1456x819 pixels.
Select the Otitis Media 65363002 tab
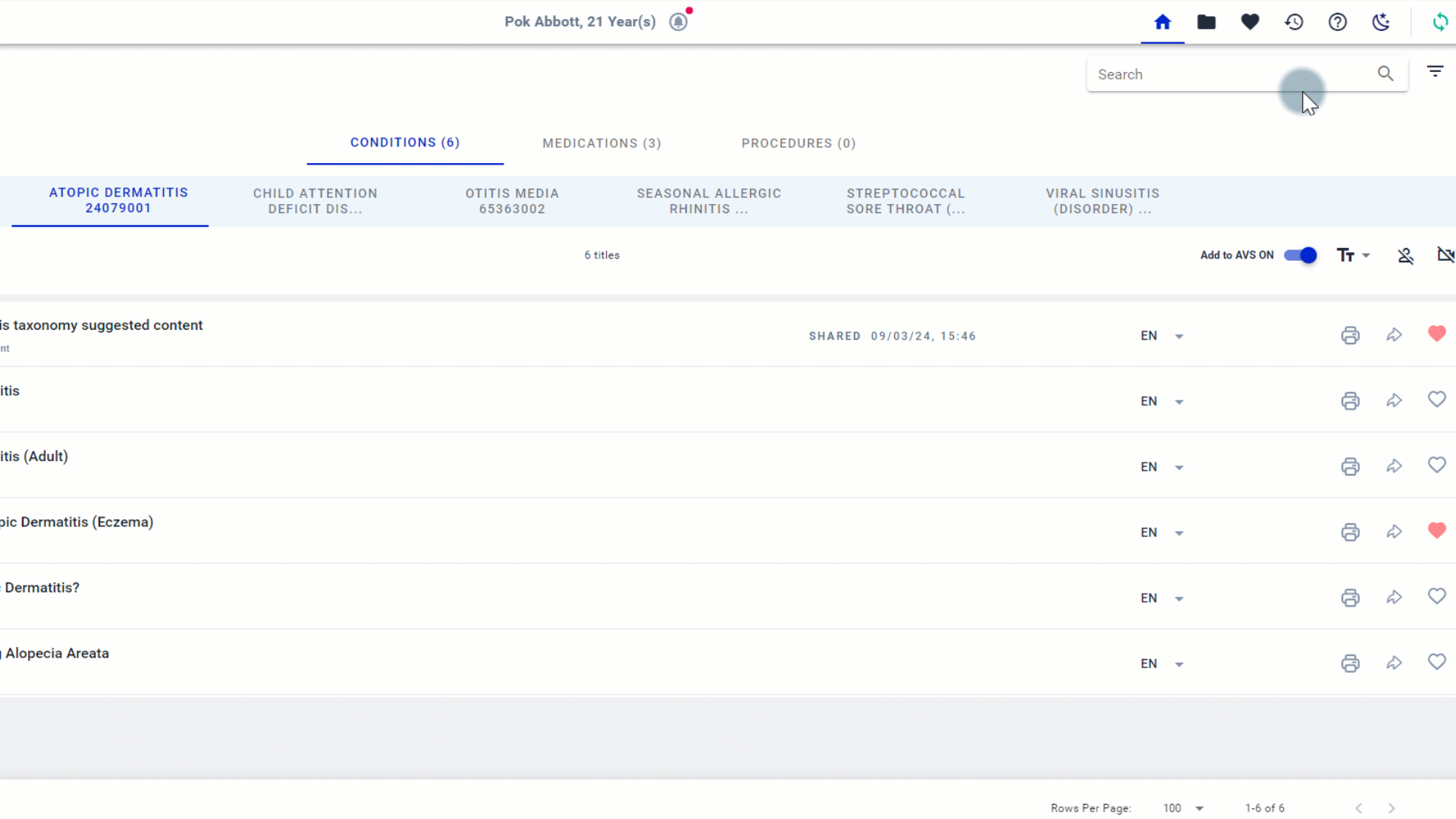512,201
